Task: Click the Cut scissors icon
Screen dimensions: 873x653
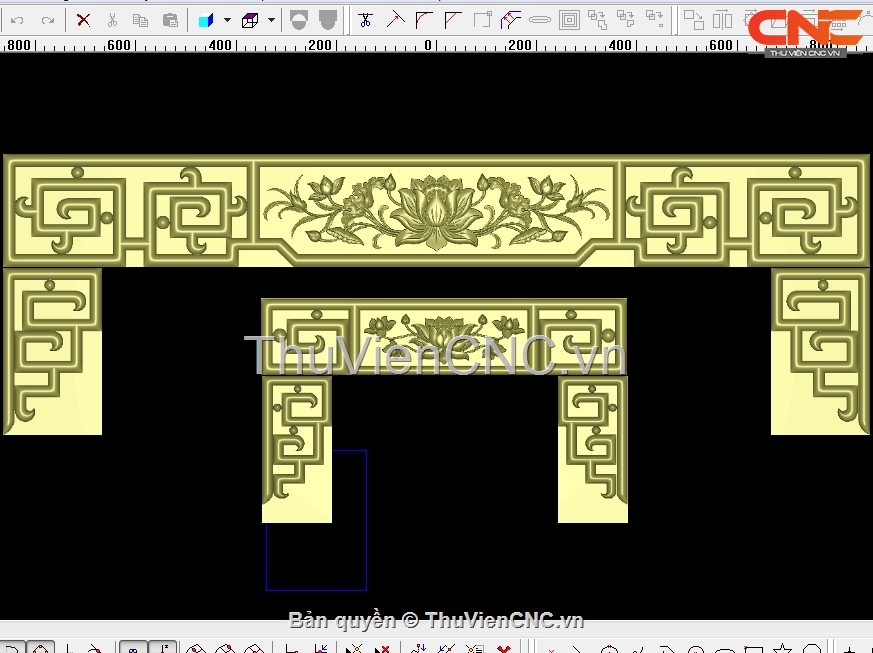Action: point(112,20)
